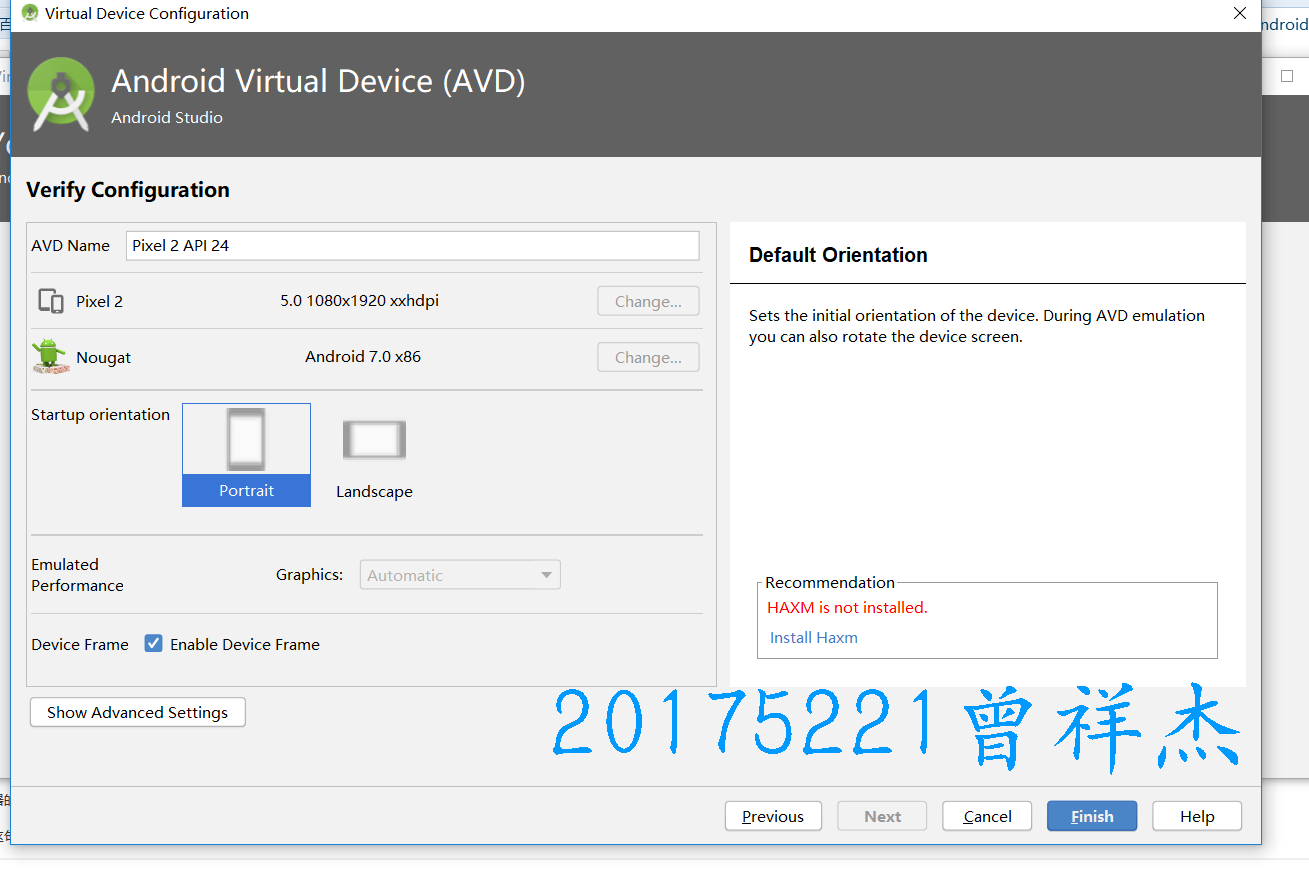The image size is (1309, 875).
Task: Click the '5.0 1080x1920 xxhdpi' device spec text
Action: [359, 300]
